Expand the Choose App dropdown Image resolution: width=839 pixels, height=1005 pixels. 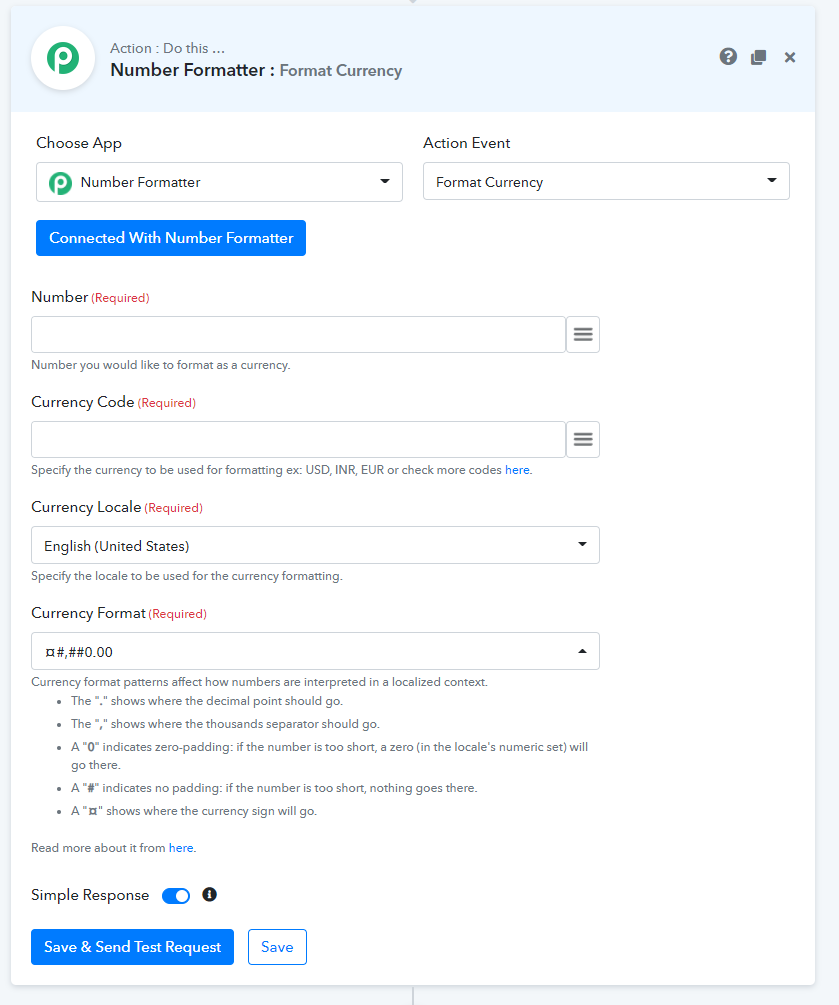pos(219,182)
